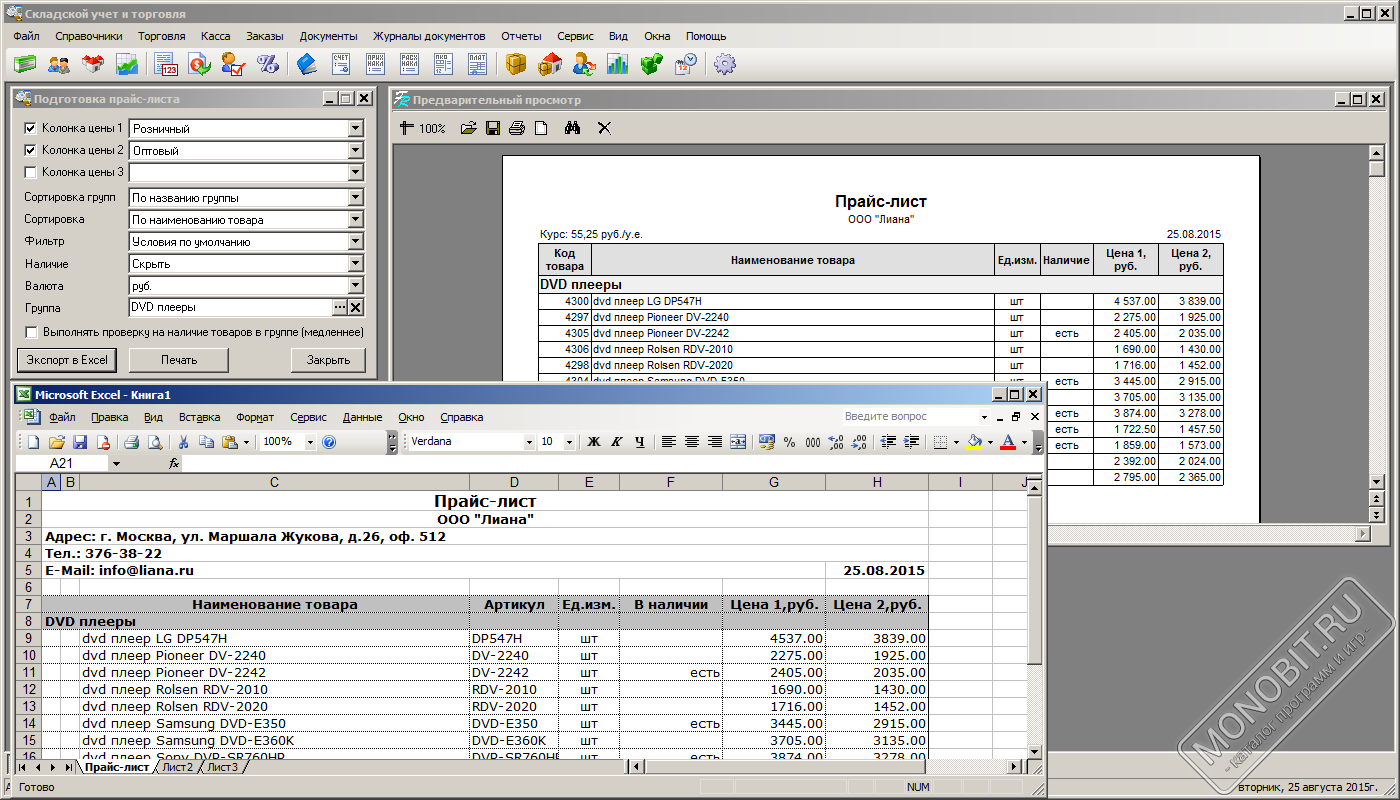Click the warehouse house icon in toolbar

tap(550, 65)
